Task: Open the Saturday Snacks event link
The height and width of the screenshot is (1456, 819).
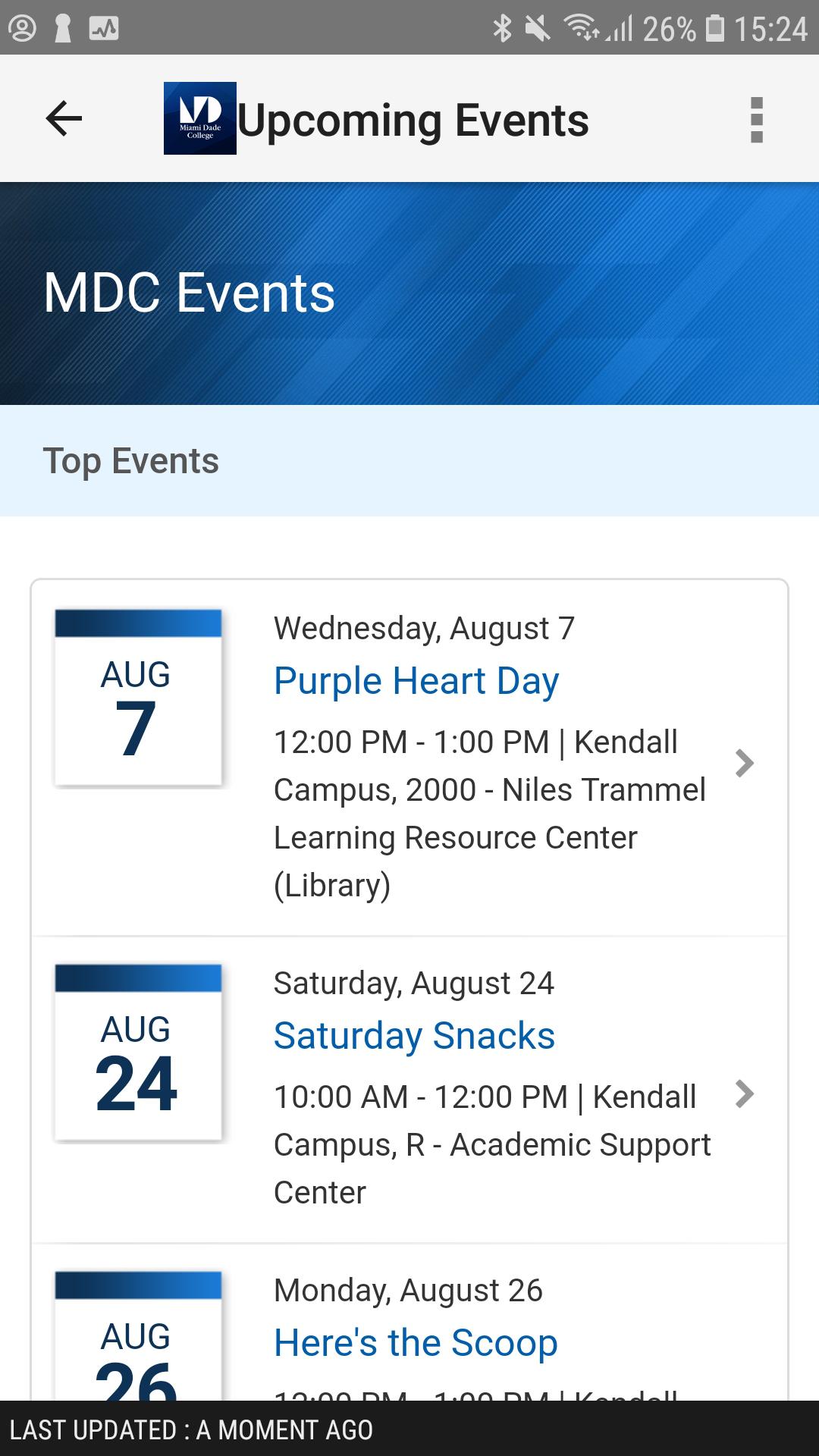Action: pos(414,1035)
